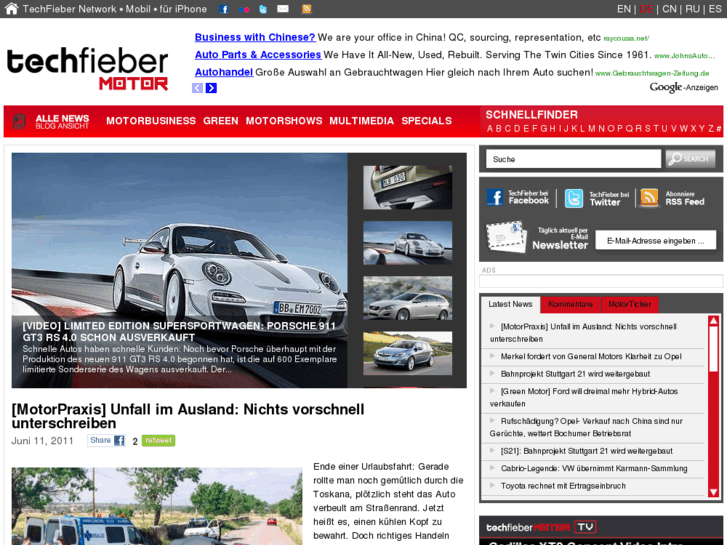
Task: Open the Motorbusiness menu
Action: coord(151,121)
